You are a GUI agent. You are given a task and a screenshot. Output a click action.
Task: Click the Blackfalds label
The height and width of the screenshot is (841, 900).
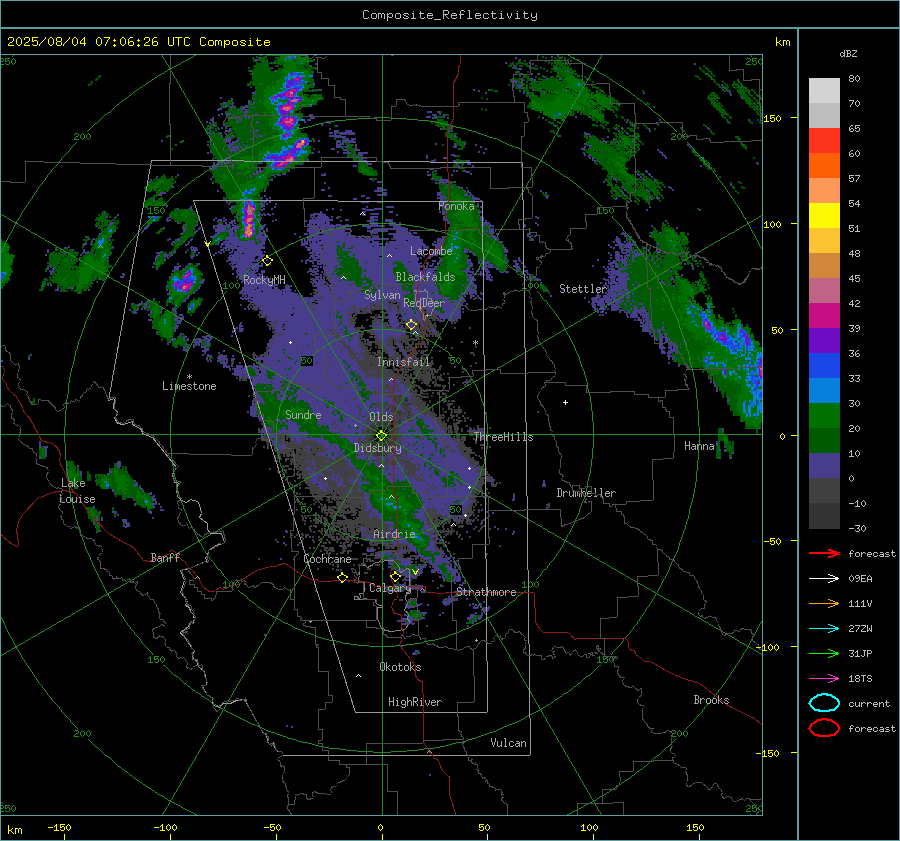coord(425,277)
